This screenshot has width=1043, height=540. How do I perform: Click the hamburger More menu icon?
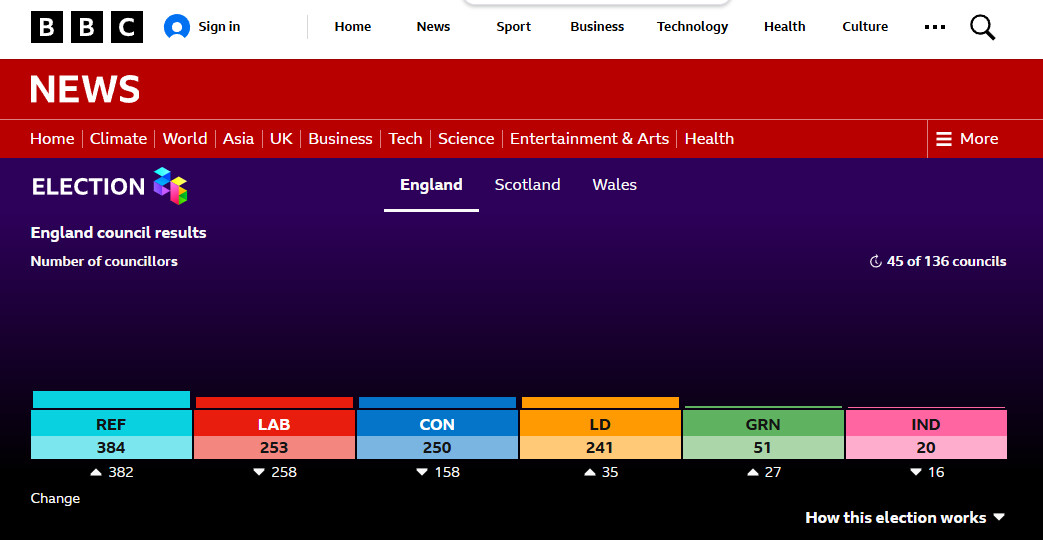coord(944,139)
